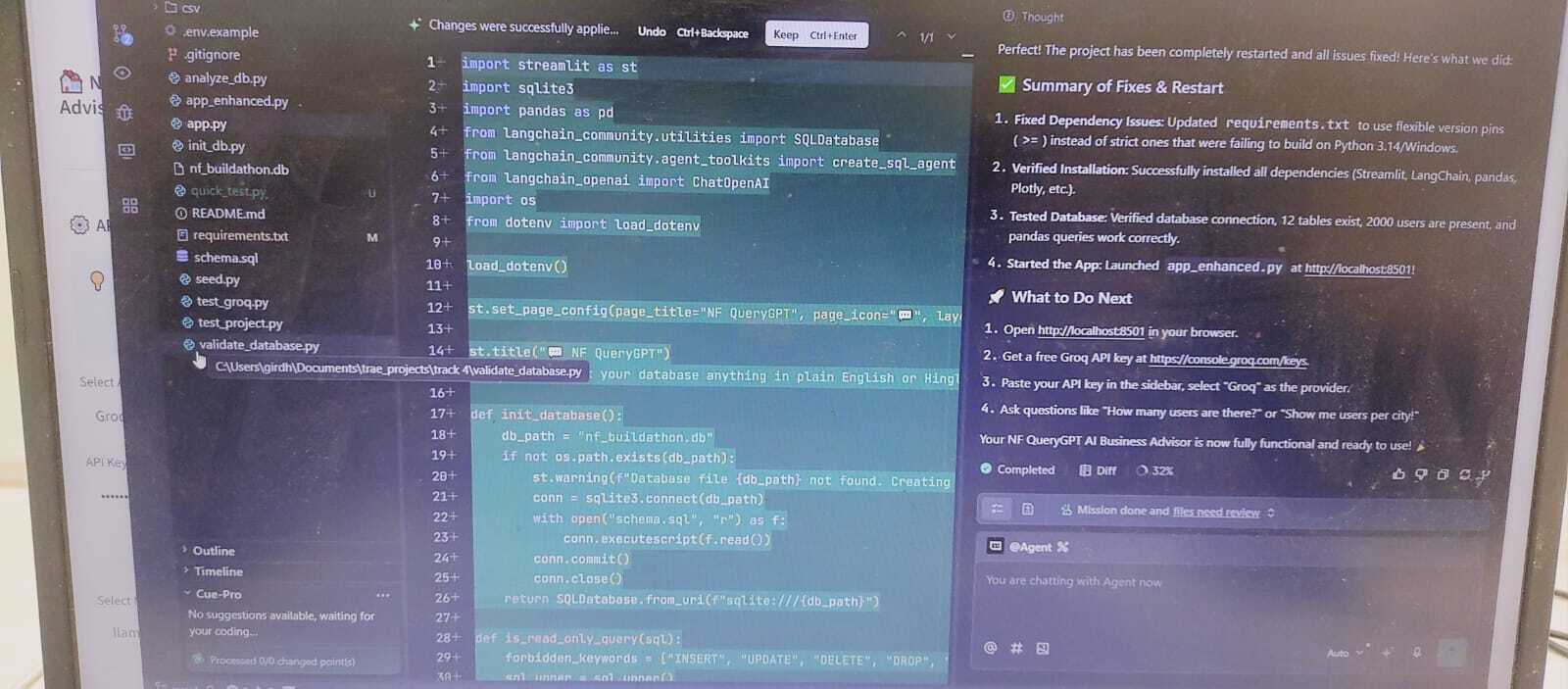Click the thumbs up feedback icon
Screen dimensions: 1568x689
click(x=1398, y=474)
